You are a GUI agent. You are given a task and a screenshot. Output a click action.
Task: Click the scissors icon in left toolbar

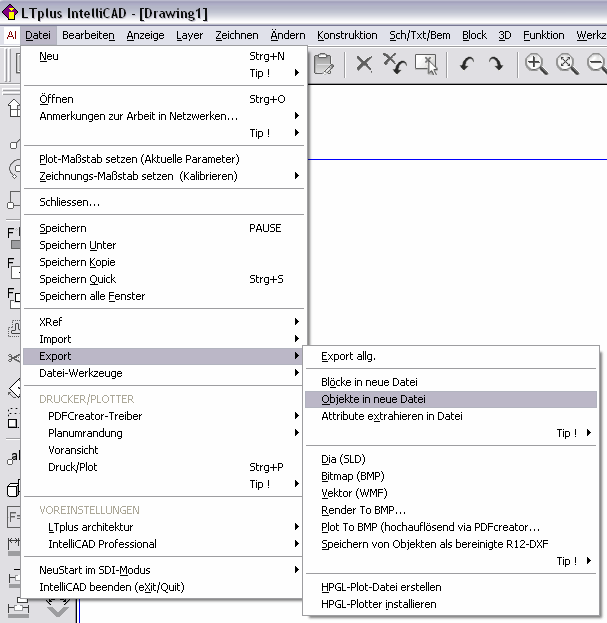pos(14,358)
